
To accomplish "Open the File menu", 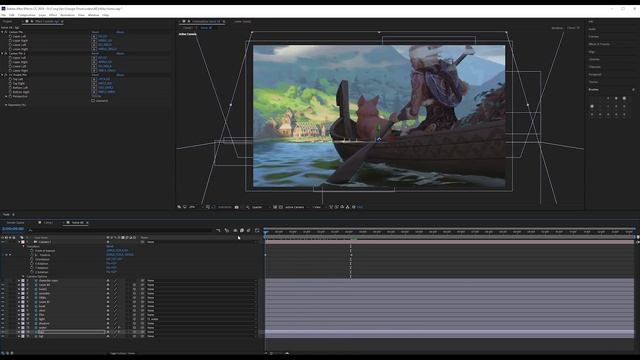I will tap(3, 15).
